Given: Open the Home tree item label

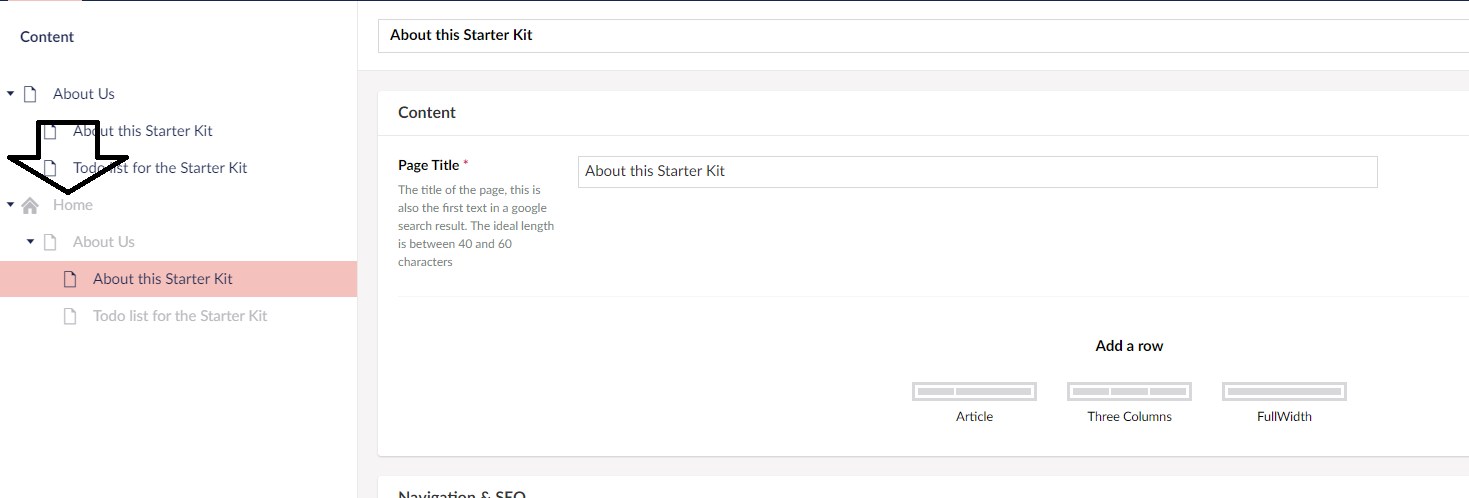Looking at the screenshot, I should point(73,205).
